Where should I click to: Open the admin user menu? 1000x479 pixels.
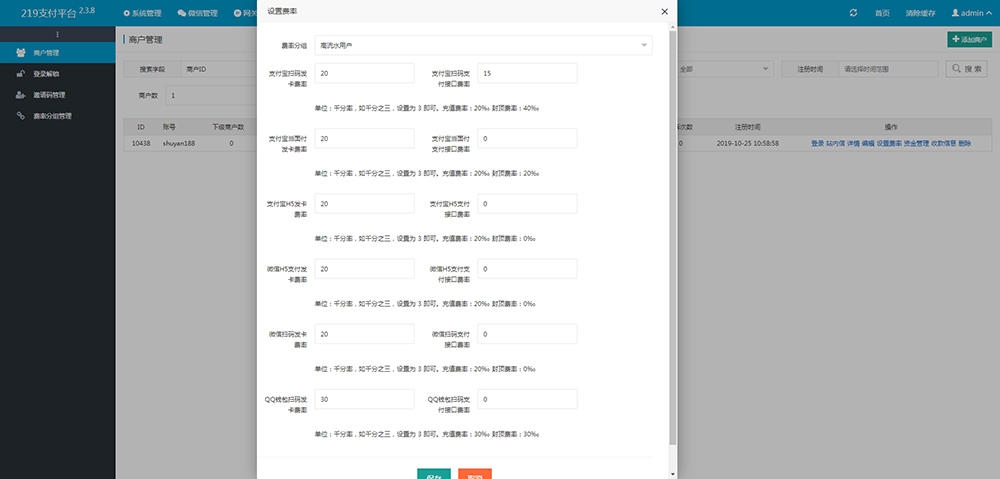pyautogui.click(x=967, y=13)
